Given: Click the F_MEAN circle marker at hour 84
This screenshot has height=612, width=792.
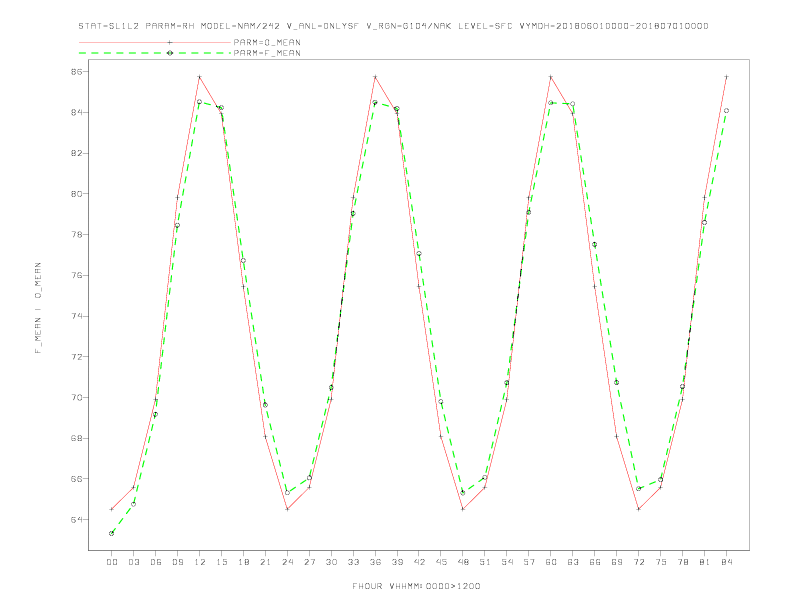Looking at the screenshot, I should click(726, 111).
